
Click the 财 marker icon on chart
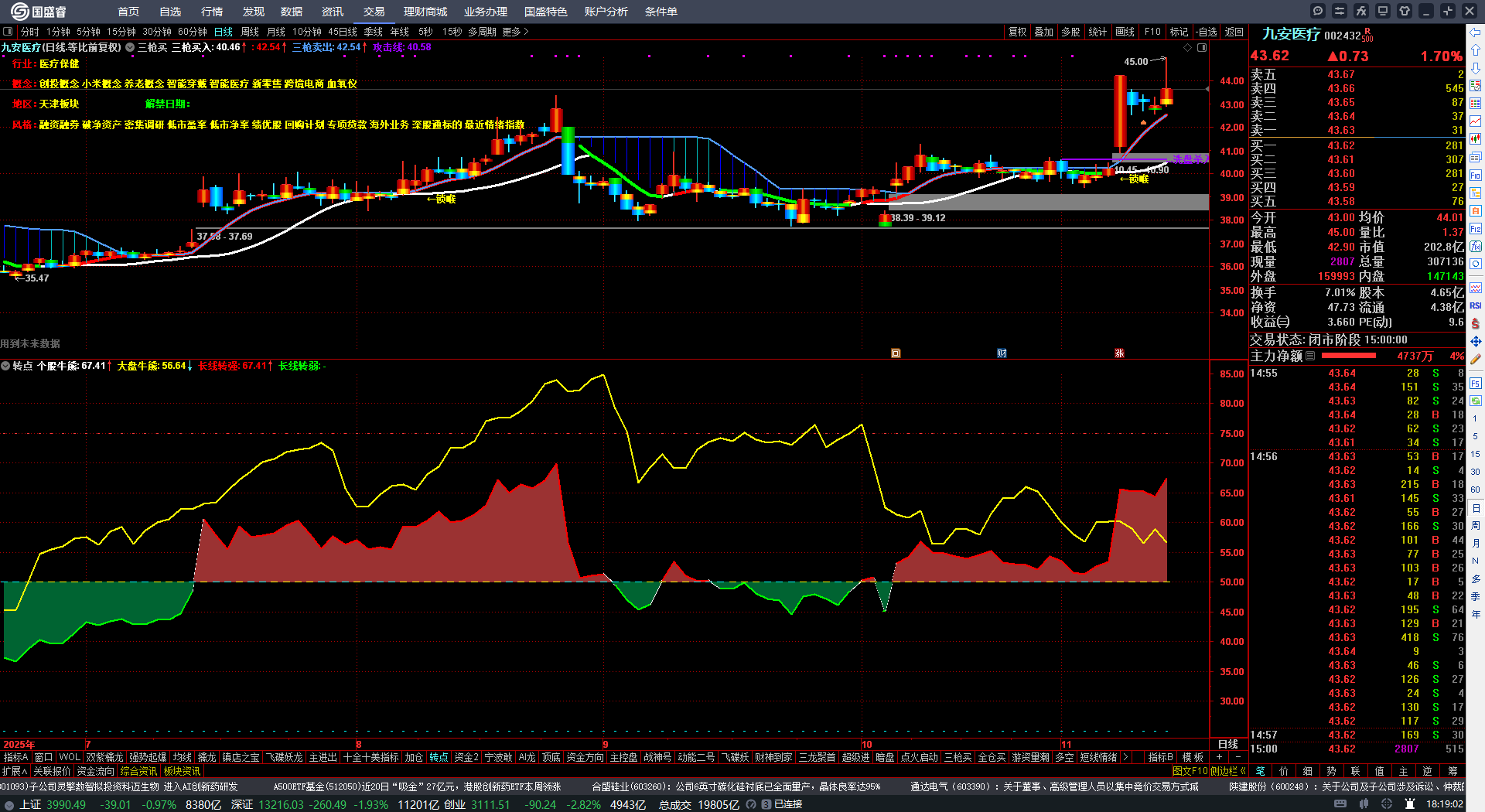(1002, 353)
